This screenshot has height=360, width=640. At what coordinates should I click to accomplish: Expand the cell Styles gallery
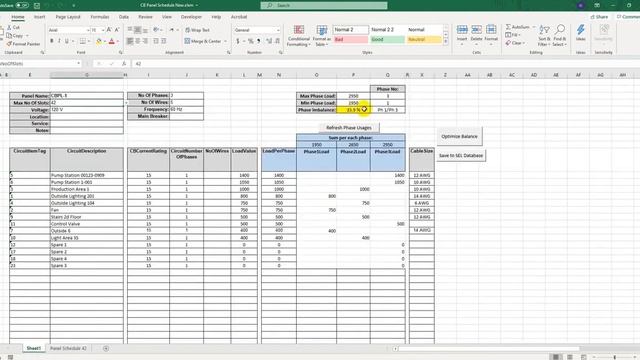pos(446,42)
